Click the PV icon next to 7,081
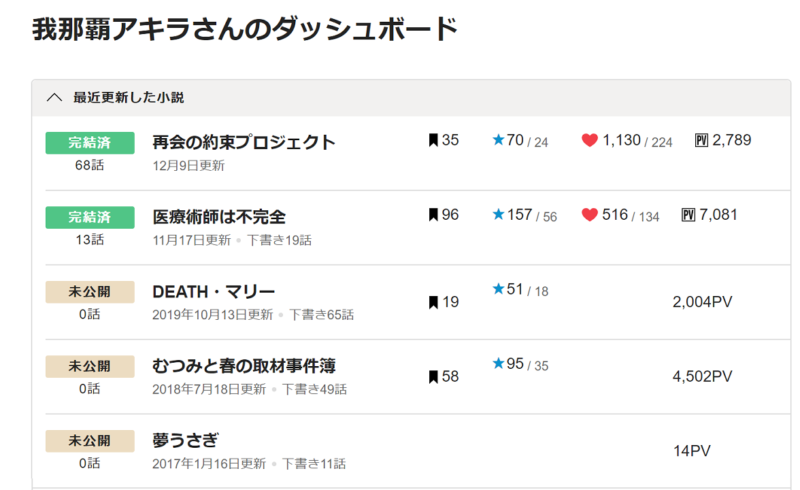The image size is (800, 490). pos(688,214)
